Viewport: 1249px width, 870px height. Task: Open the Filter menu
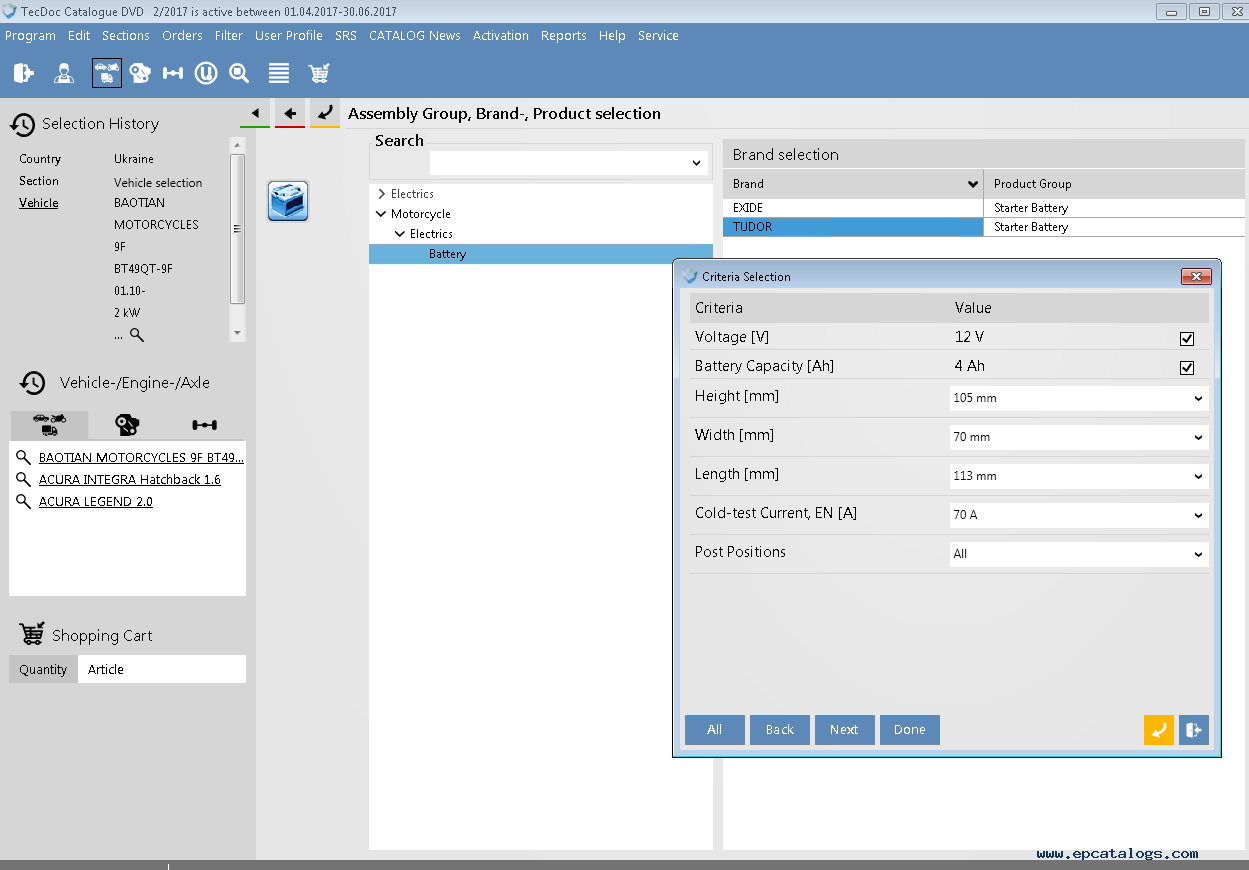point(228,35)
